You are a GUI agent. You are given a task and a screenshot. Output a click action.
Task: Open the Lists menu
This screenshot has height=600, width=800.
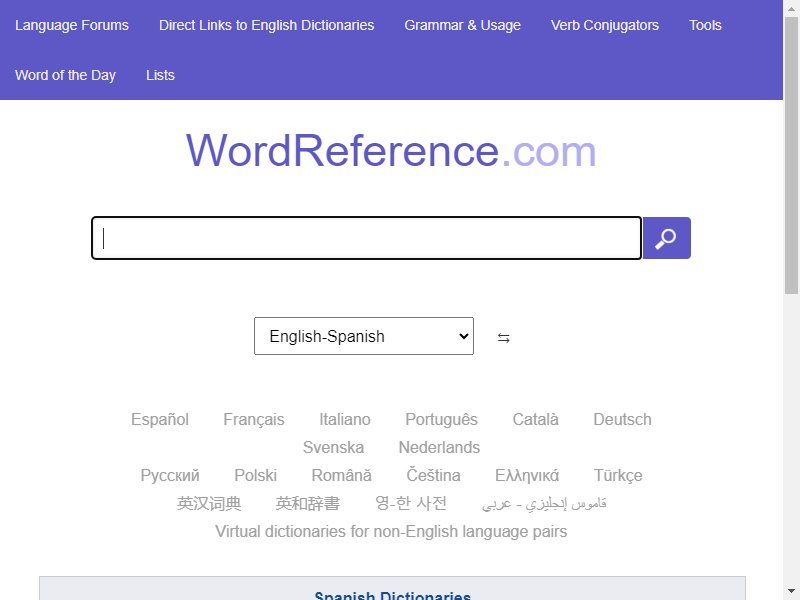(x=160, y=75)
